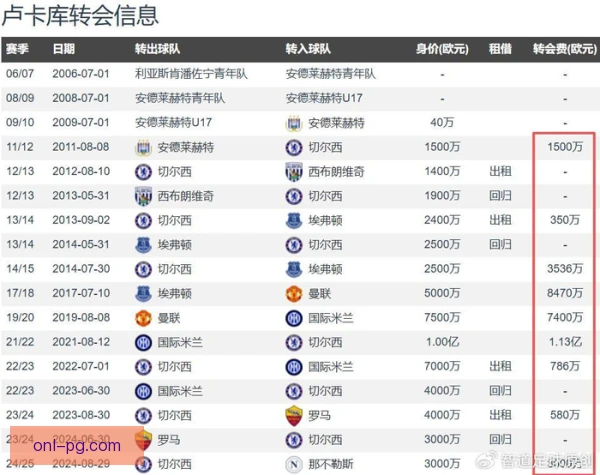Click 回归 in the 2014-05-31 row
The height and width of the screenshot is (475, 600).
click(x=500, y=245)
